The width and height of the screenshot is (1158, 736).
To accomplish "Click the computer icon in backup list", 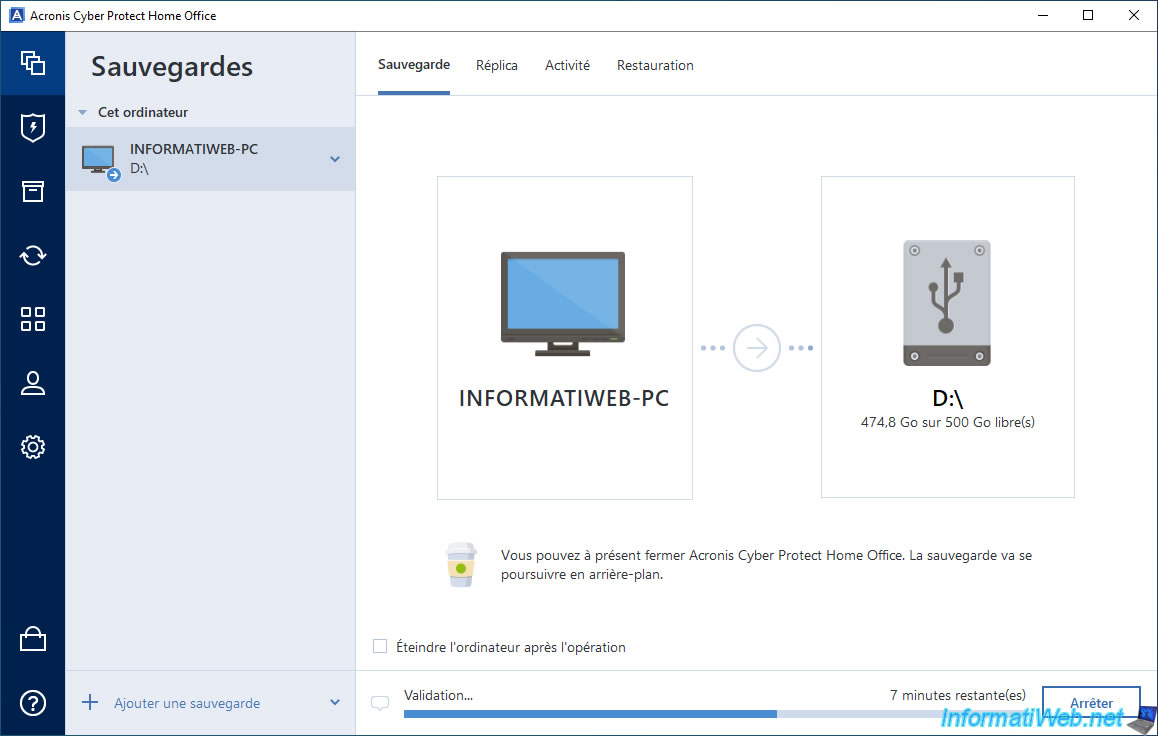I will pyautogui.click(x=100, y=162).
